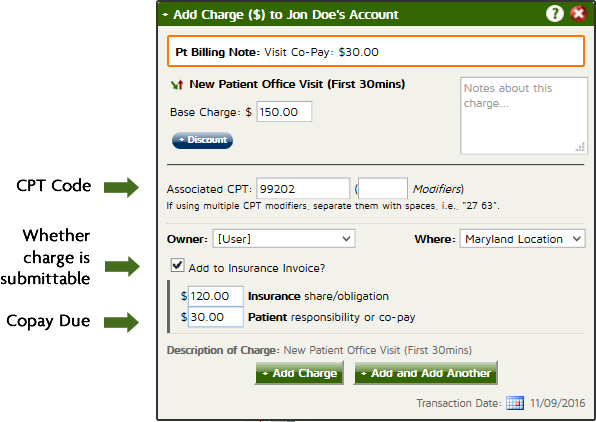This screenshot has width=596, height=422.
Task: Open the Owner dropdown showing [User]
Action: coord(284,239)
